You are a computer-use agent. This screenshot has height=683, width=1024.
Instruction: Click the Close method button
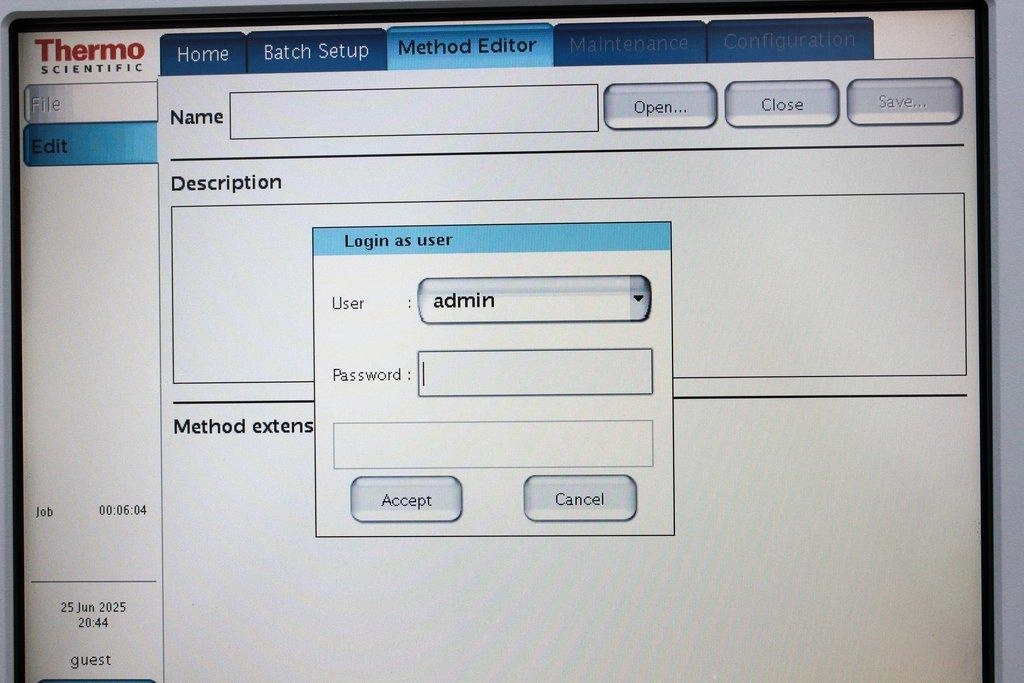click(x=781, y=104)
